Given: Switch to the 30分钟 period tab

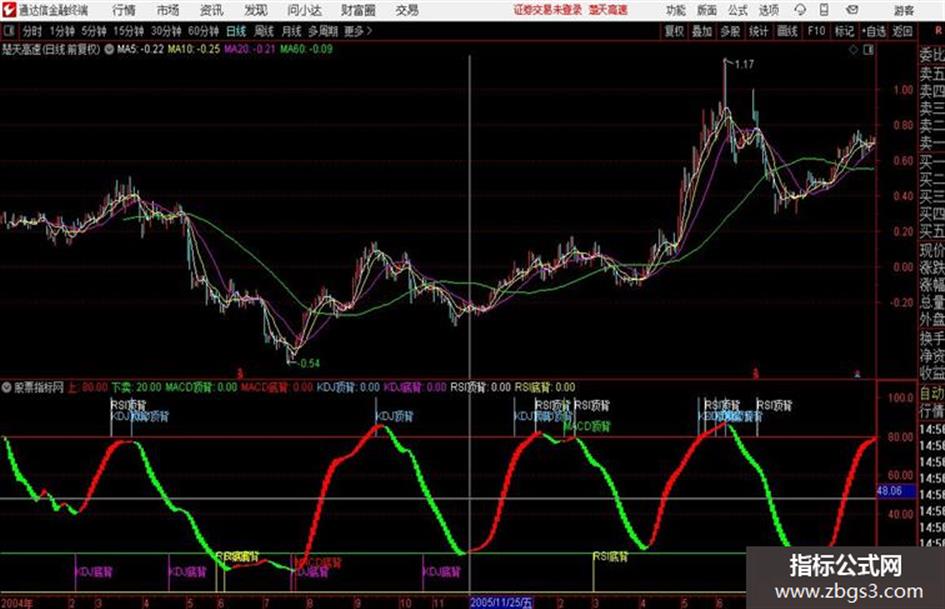Looking at the screenshot, I should pos(166,31).
